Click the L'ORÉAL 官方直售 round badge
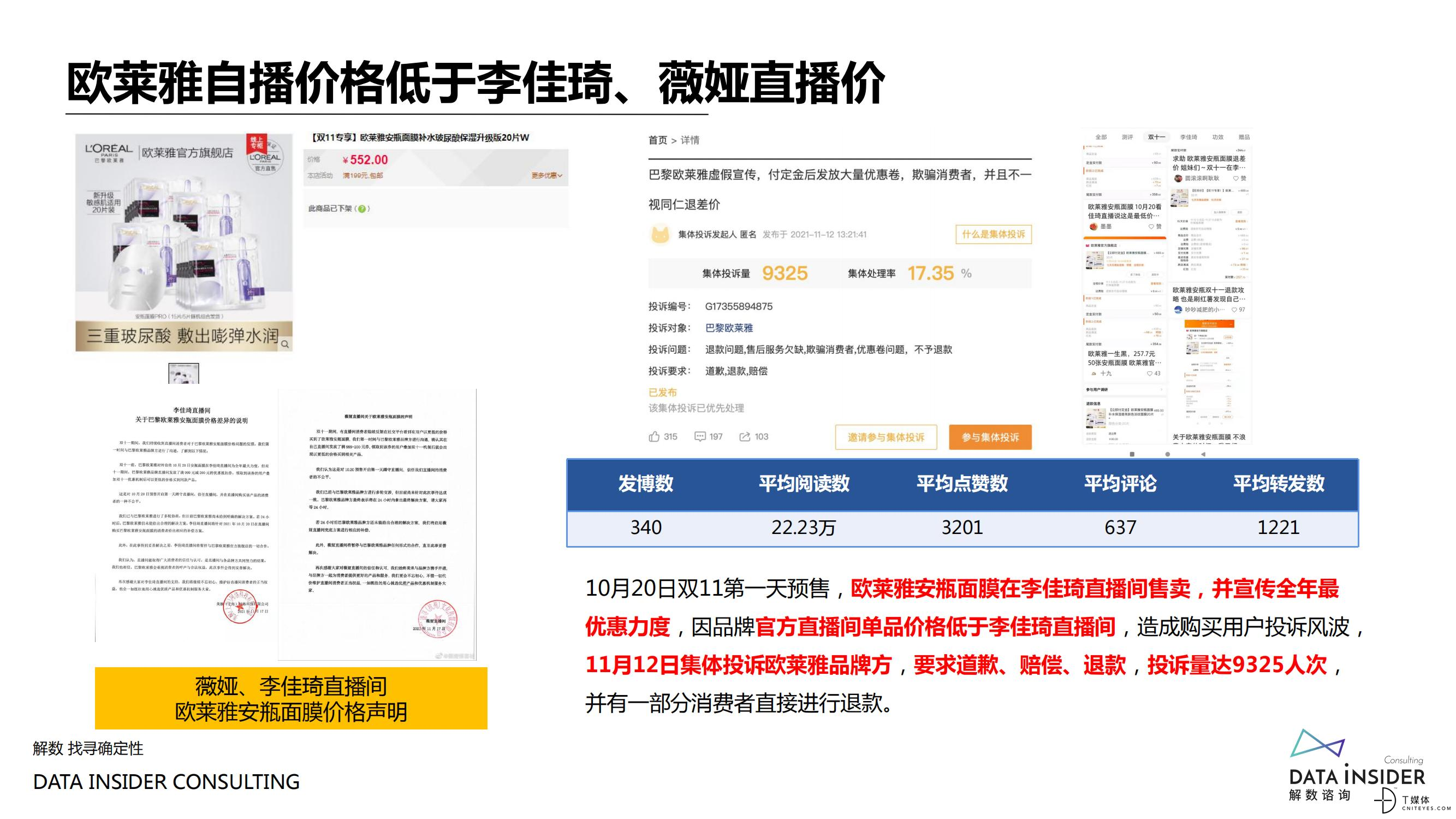This screenshot has width=1456, height=819. coord(265,158)
